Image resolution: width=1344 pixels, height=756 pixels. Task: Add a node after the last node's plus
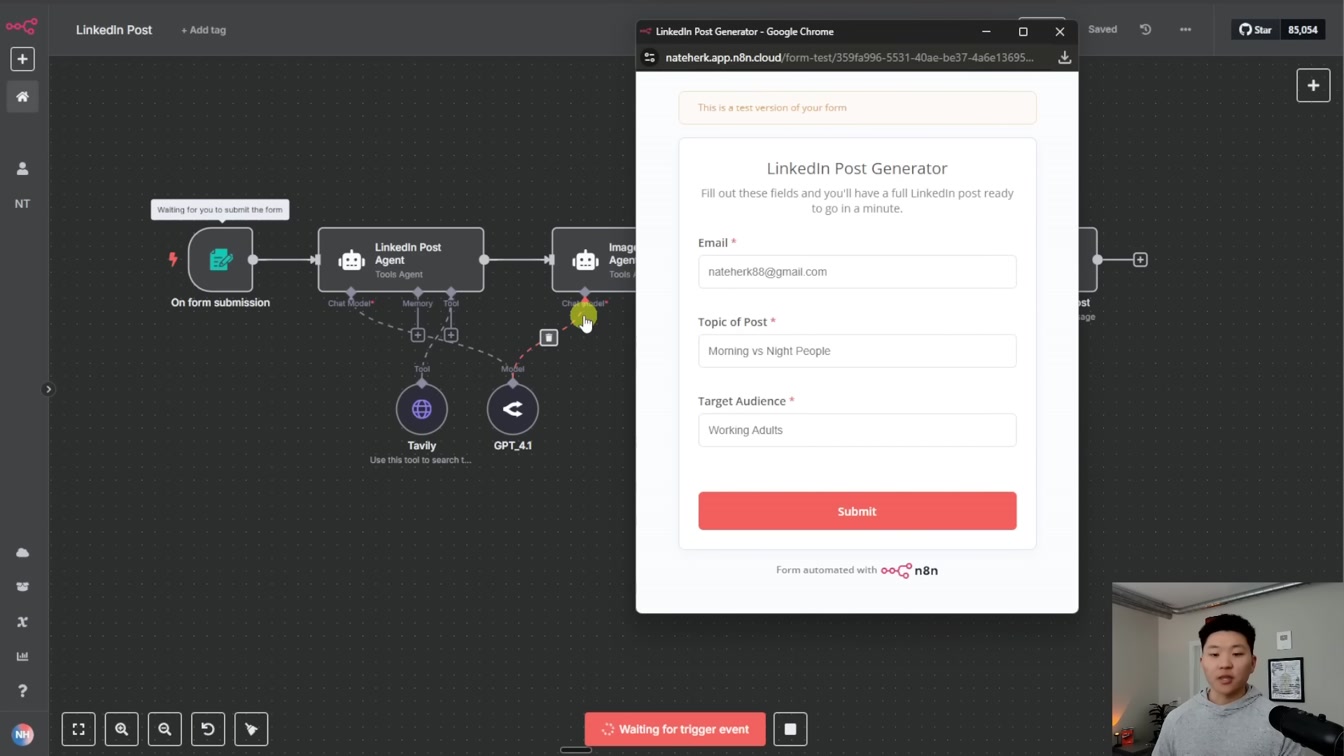pos(1140,260)
